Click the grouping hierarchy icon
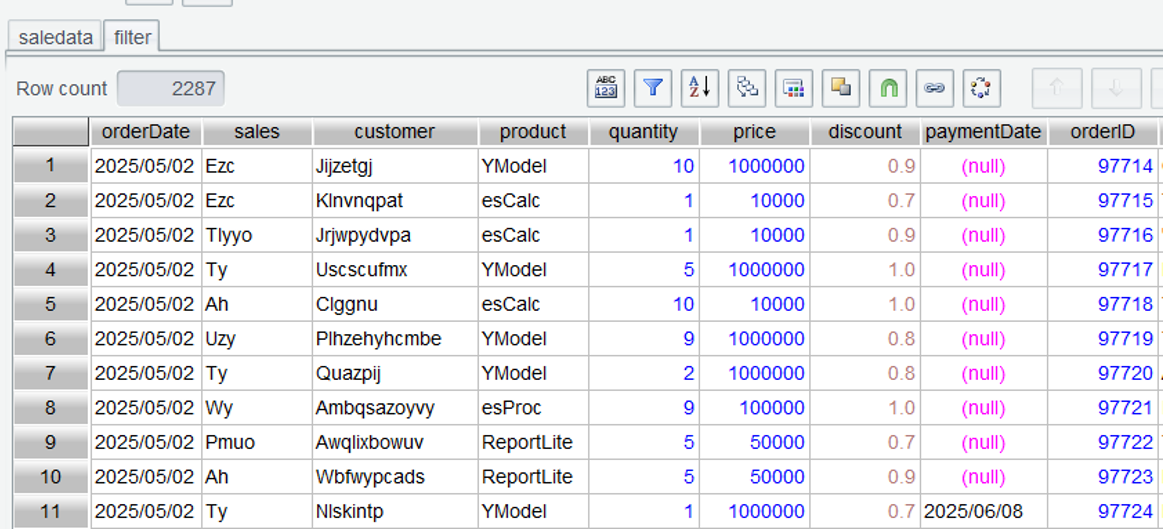 (747, 88)
